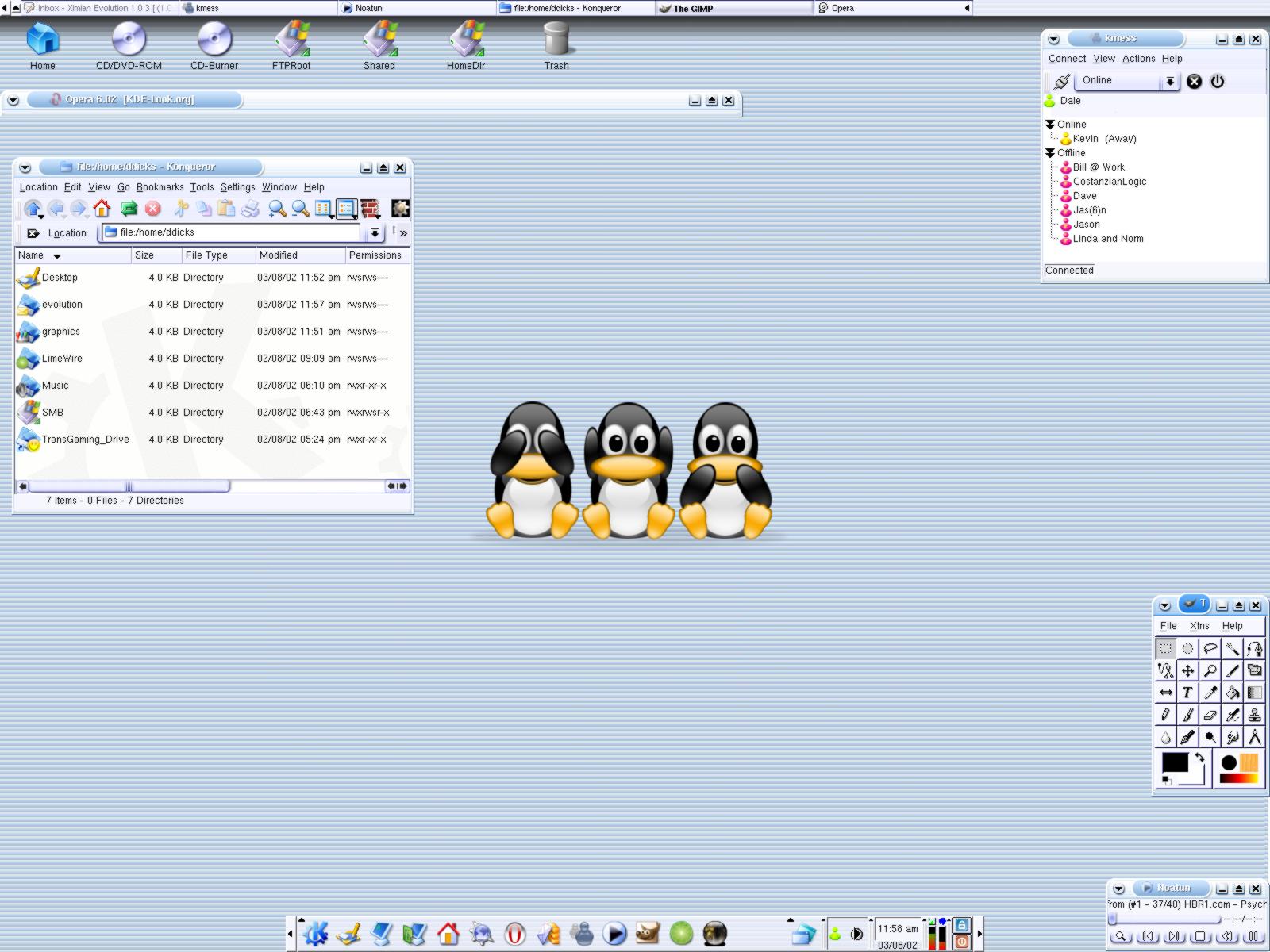Select the magnify zoom tool in GIMP
1270x952 pixels.
pos(1210,670)
